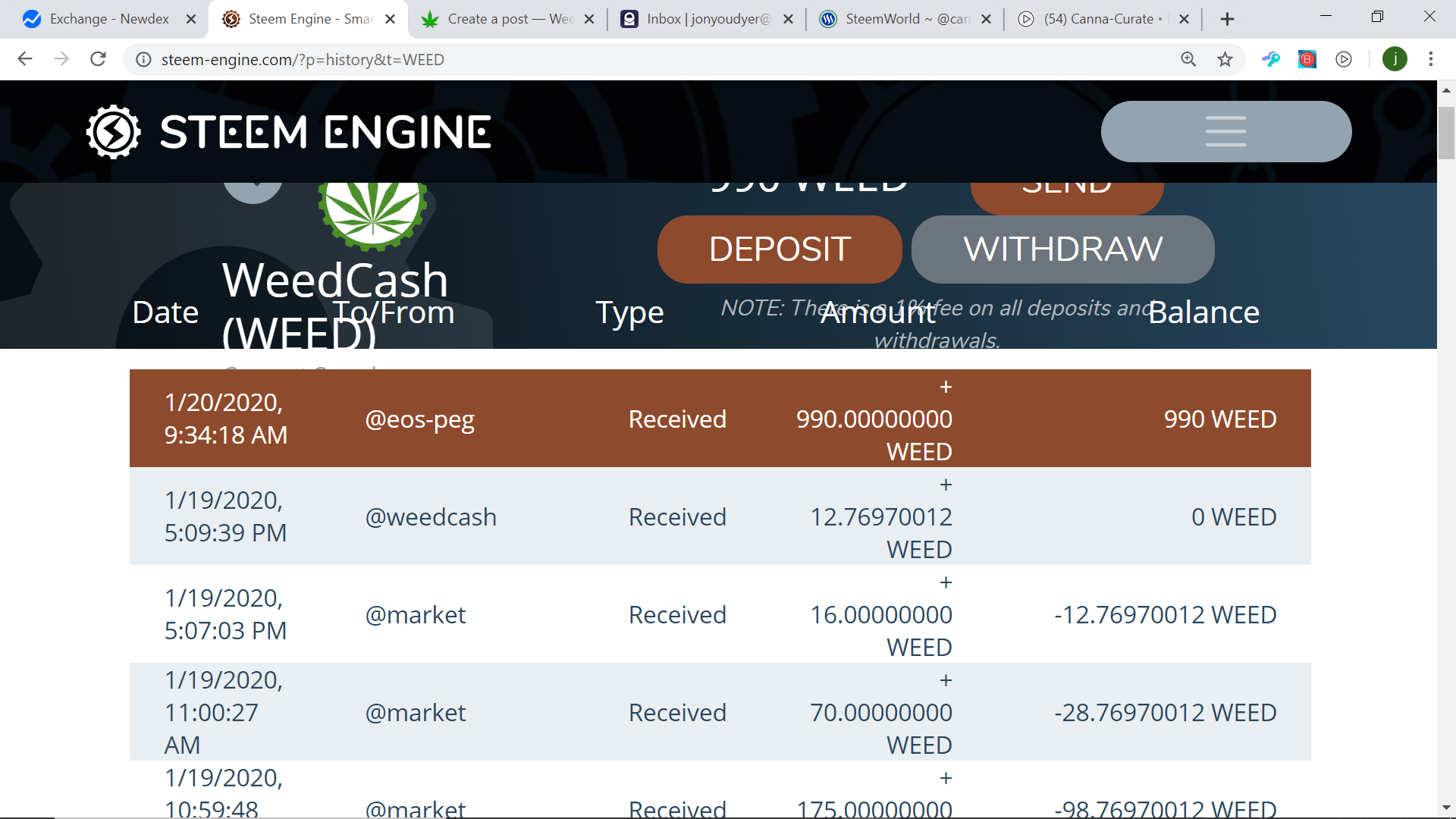Image resolution: width=1456 pixels, height=819 pixels.
Task: Click @eos-peg in first history row
Action: pos(419,419)
